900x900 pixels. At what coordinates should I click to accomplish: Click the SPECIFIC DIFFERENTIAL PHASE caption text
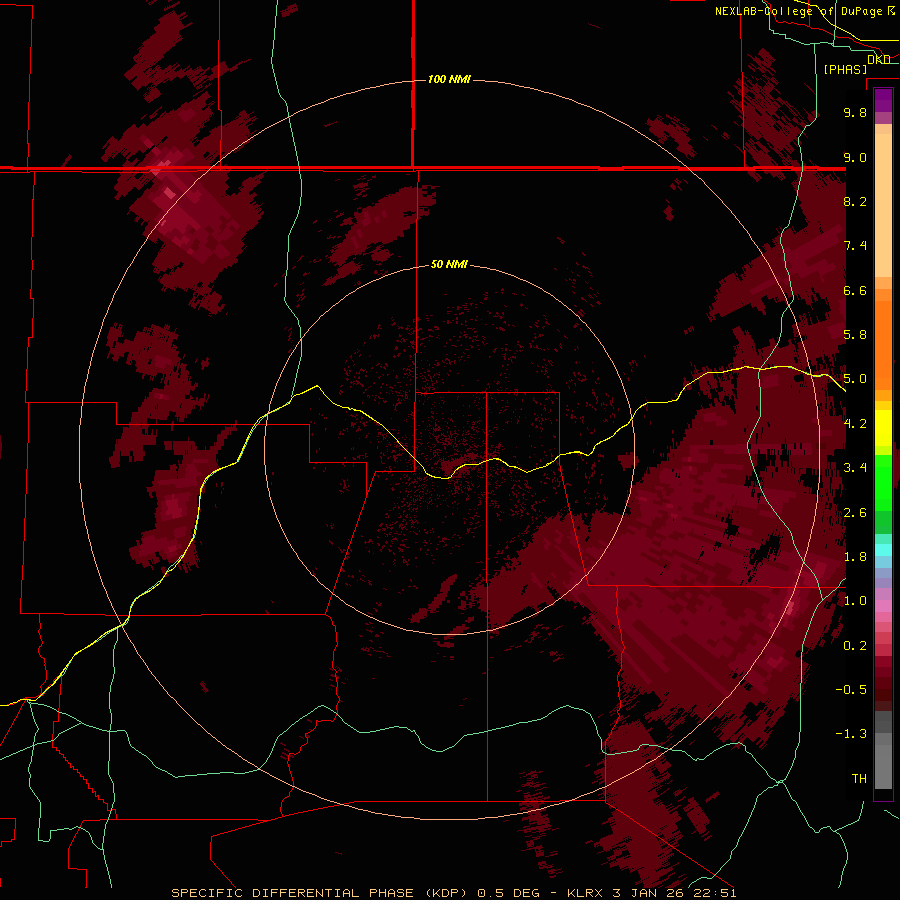pos(292,893)
